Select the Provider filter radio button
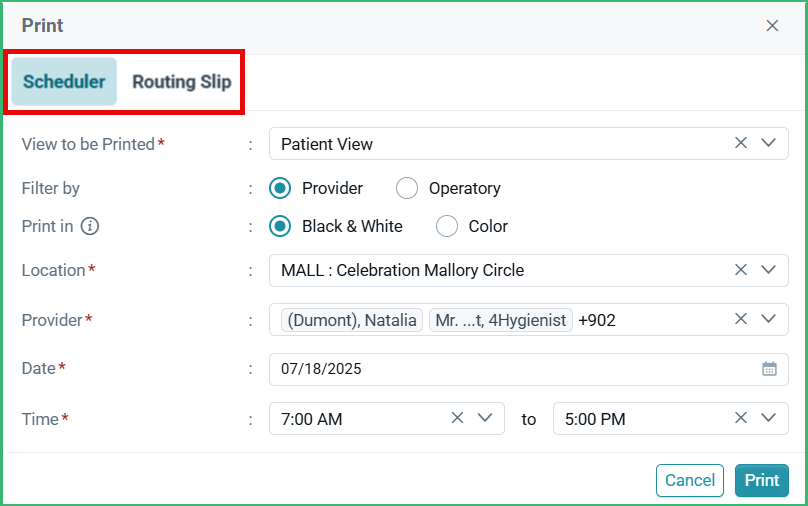 pyautogui.click(x=280, y=188)
